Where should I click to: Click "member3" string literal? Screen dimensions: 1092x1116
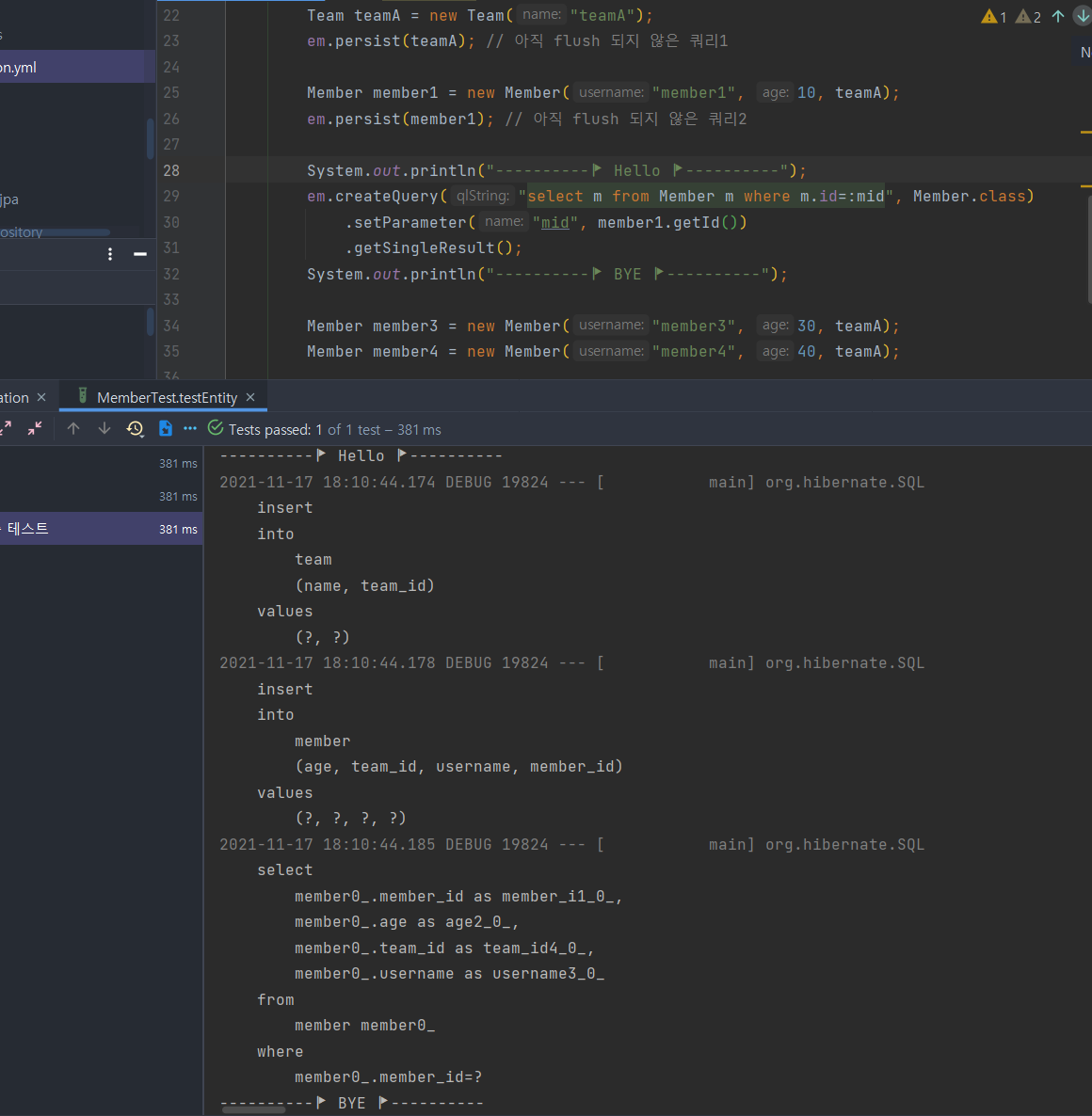694,326
